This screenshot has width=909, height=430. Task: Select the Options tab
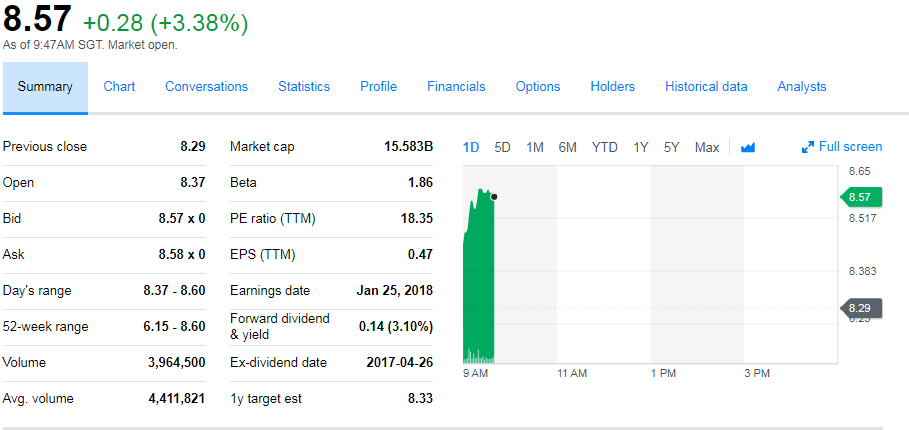tap(538, 87)
